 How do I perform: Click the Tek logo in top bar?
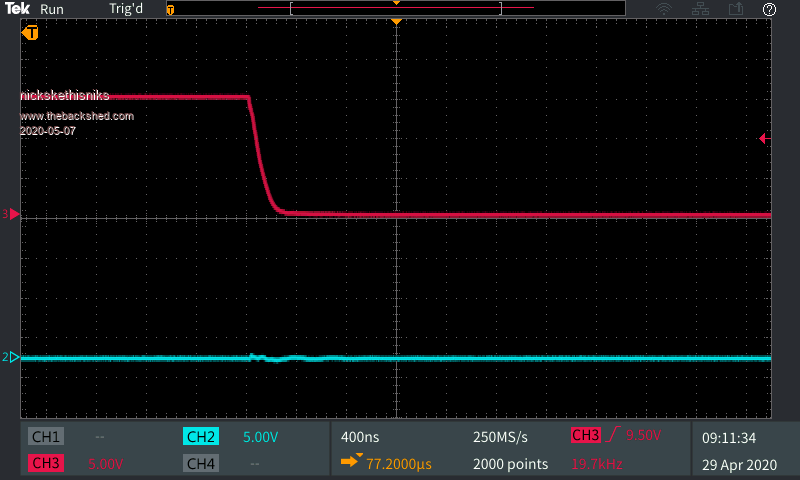click(18, 9)
